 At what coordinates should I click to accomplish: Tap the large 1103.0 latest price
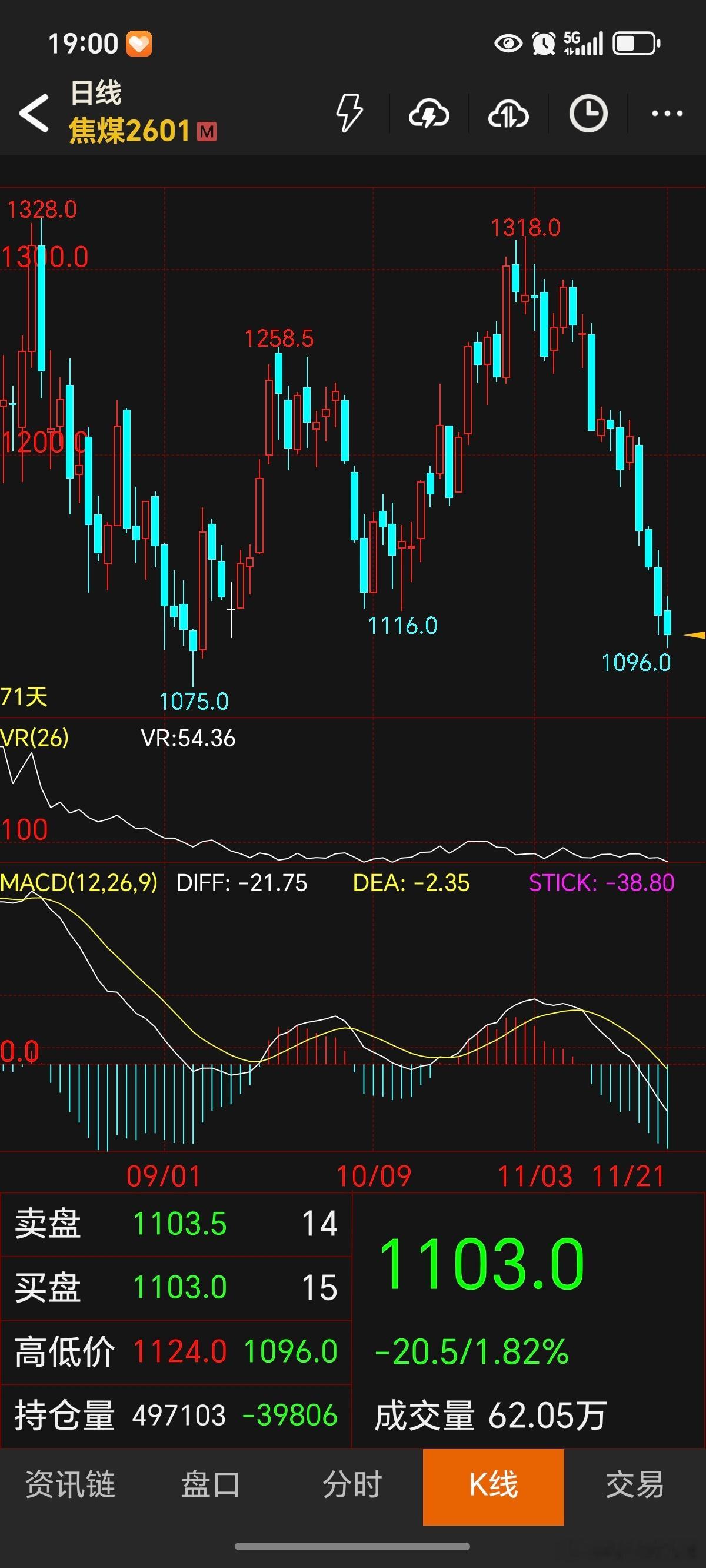(481, 1264)
